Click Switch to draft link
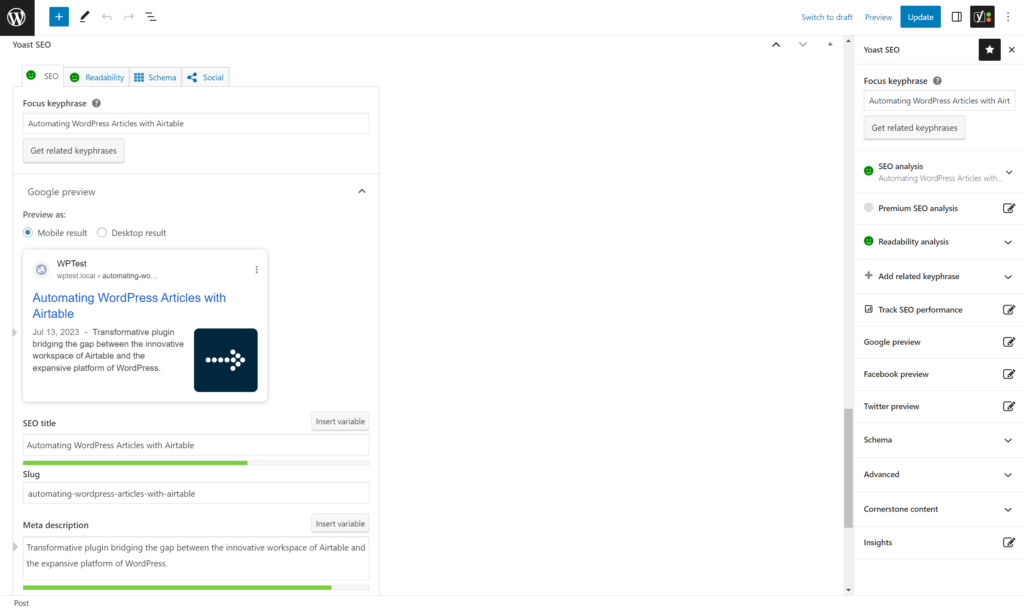Viewport: 1024px width, 608px height. [827, 17]
